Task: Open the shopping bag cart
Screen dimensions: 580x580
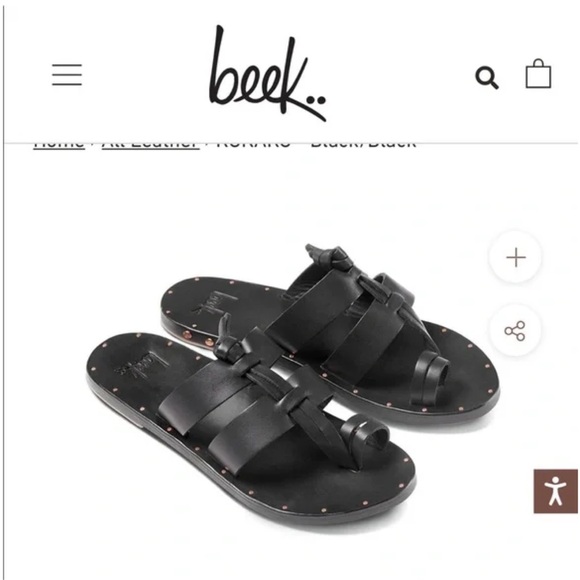Action: (538, 74)
